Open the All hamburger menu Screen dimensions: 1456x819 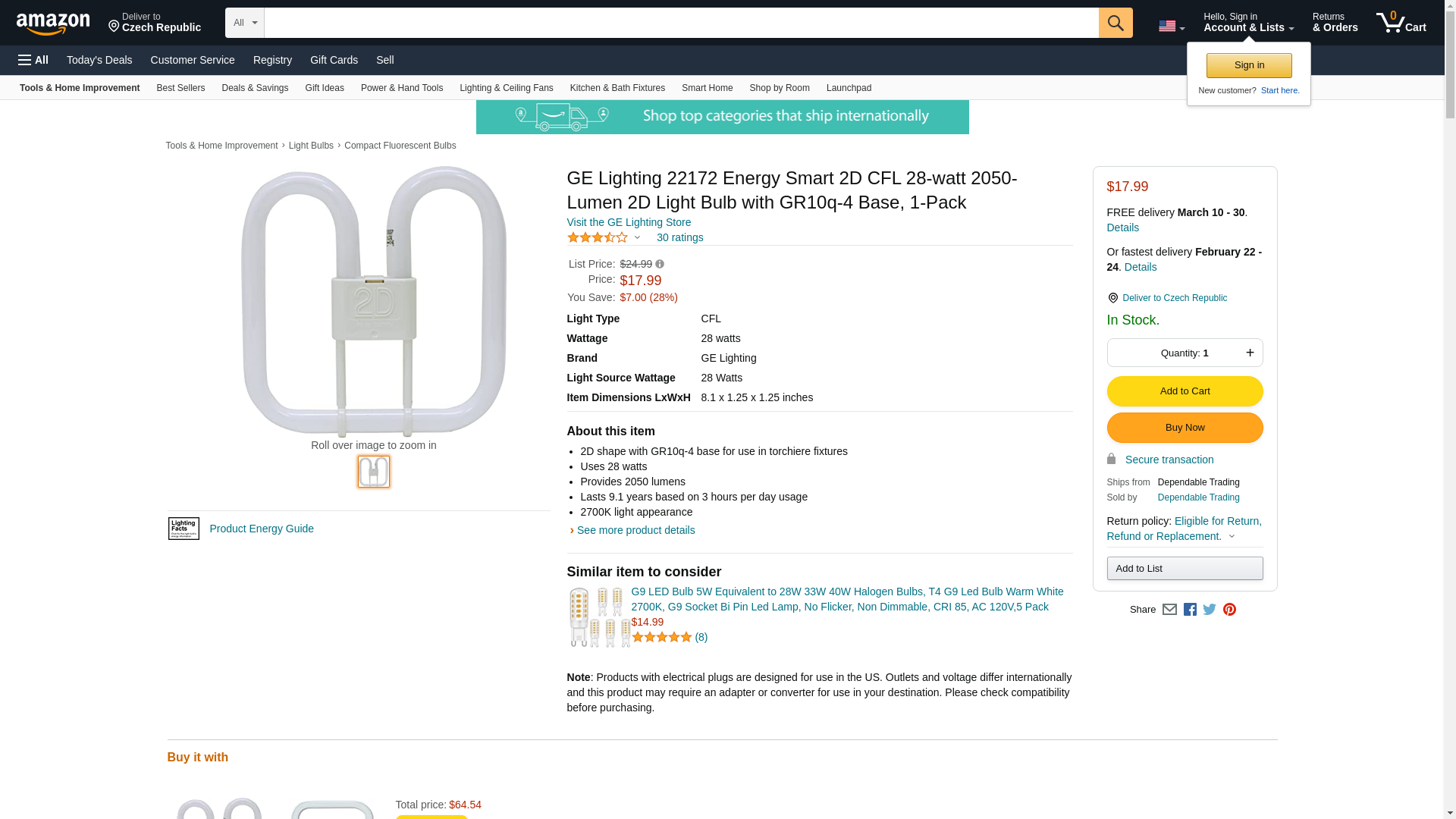[33, 60]
